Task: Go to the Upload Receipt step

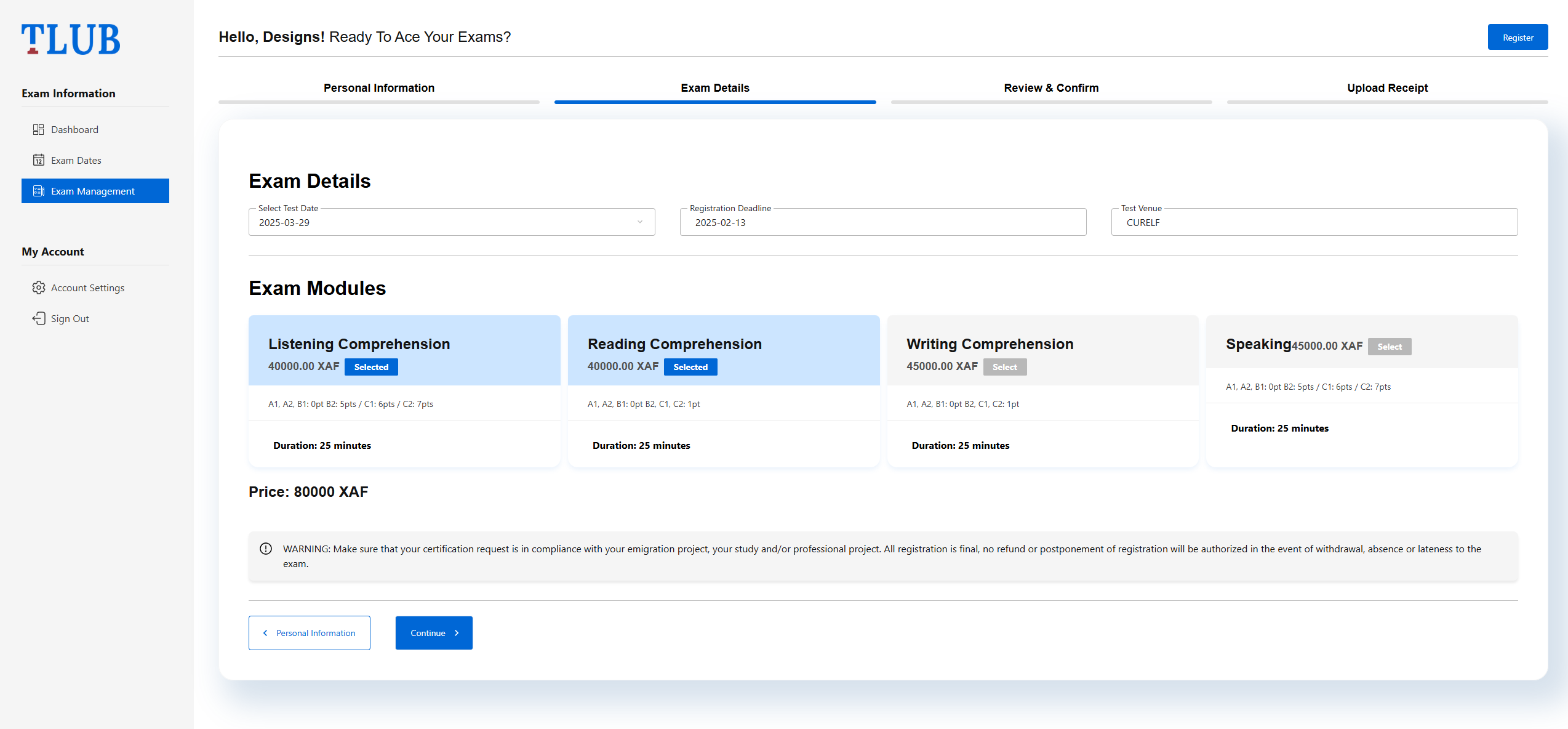Action: [1387, 88]
